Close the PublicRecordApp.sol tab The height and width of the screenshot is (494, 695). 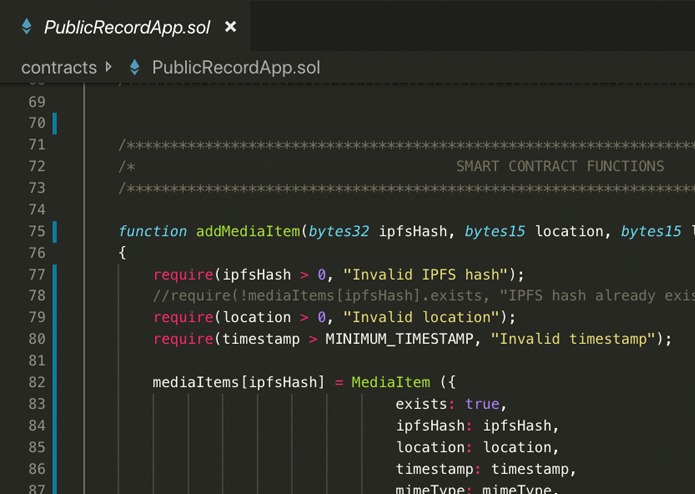pos(230,27)
